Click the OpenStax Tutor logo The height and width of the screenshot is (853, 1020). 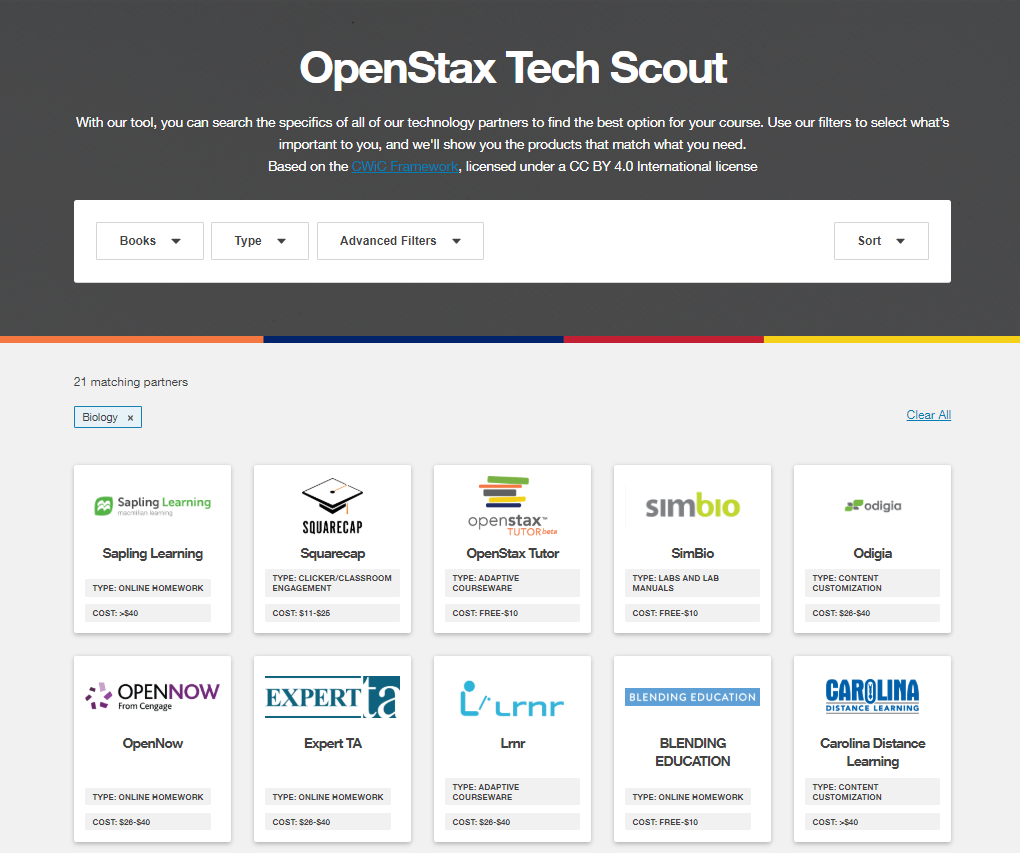[x=513, y=506]
